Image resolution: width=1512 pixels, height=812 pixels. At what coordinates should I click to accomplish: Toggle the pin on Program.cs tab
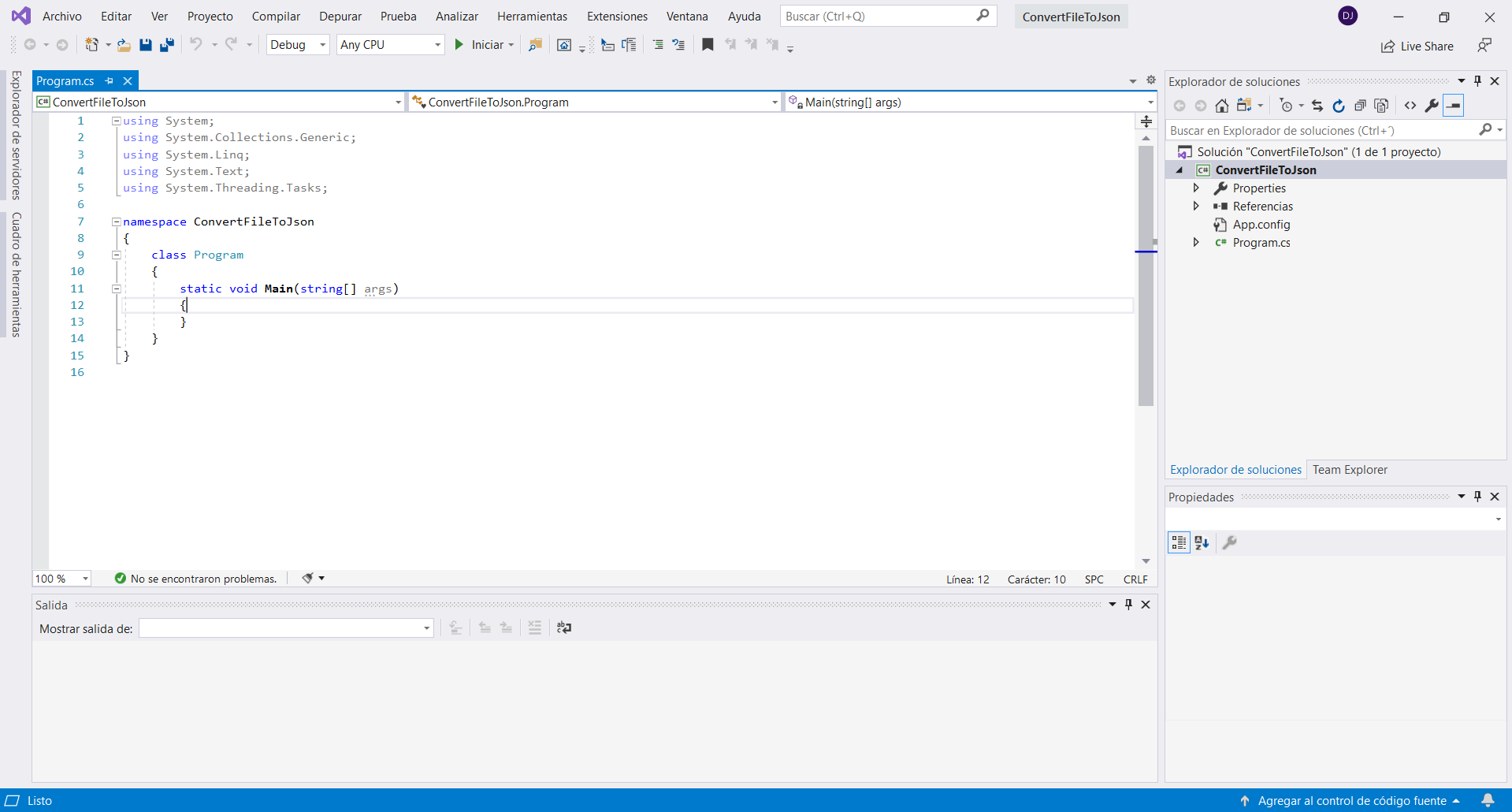[110, 81]
